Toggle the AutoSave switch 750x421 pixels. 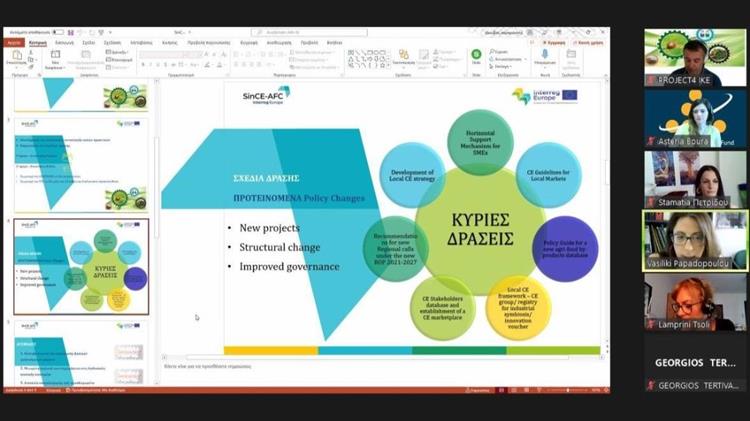point(58,32)
